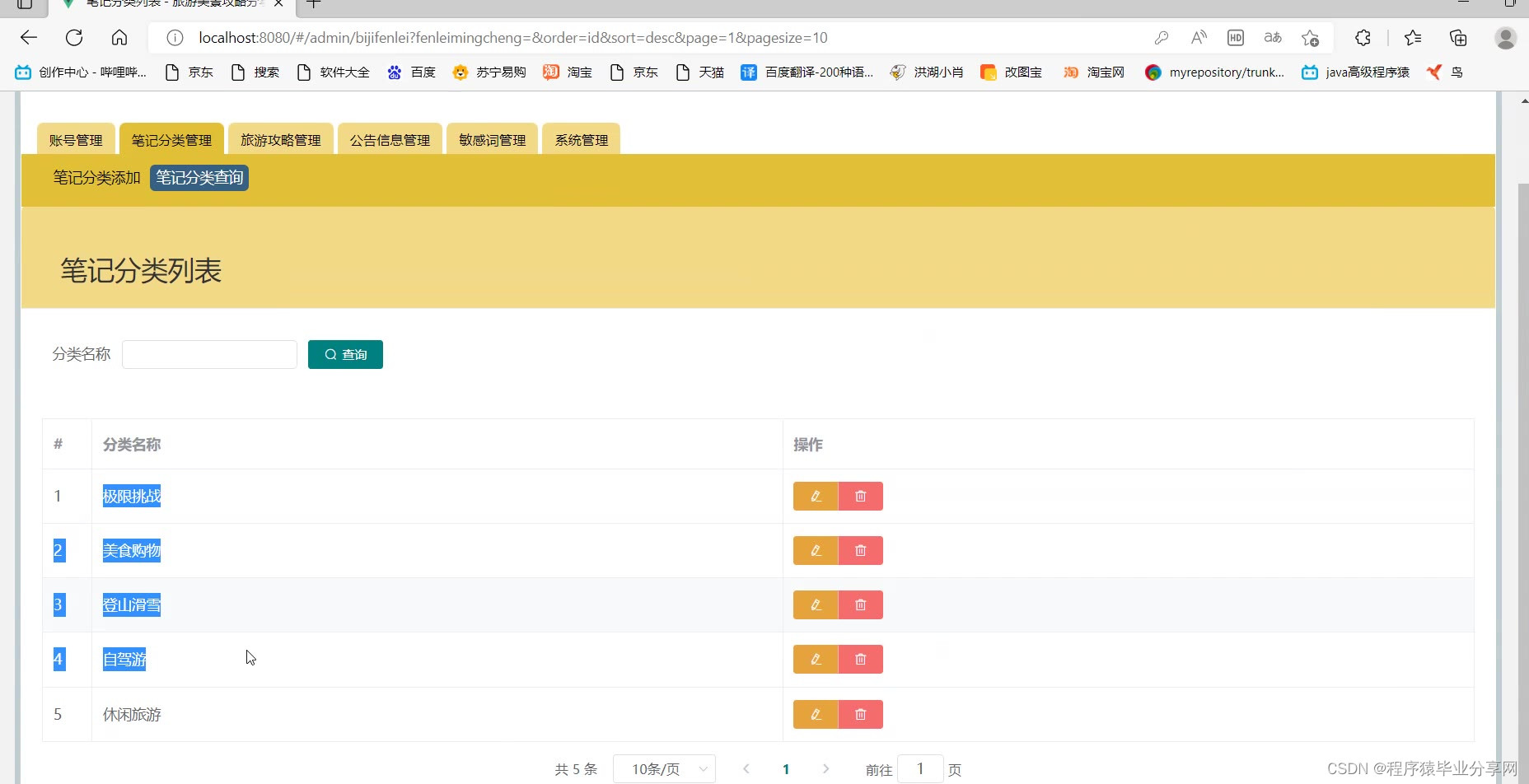Open the 旅游攻略管理 tab

tap(281, 139)
